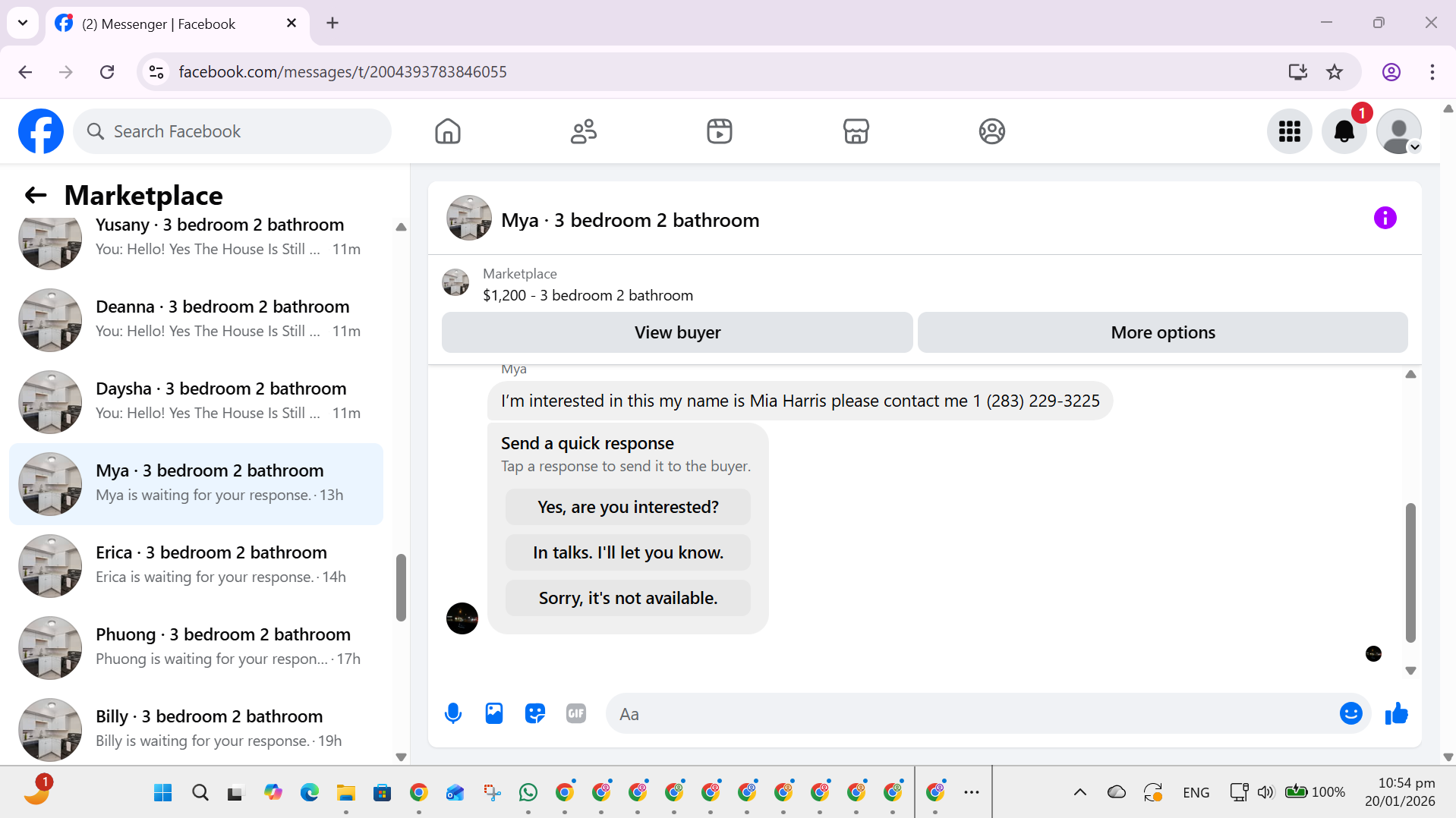Open Snipping Tool from the taskbar
This screenshot has width=1456, height=818.
(x=492, y=793)
